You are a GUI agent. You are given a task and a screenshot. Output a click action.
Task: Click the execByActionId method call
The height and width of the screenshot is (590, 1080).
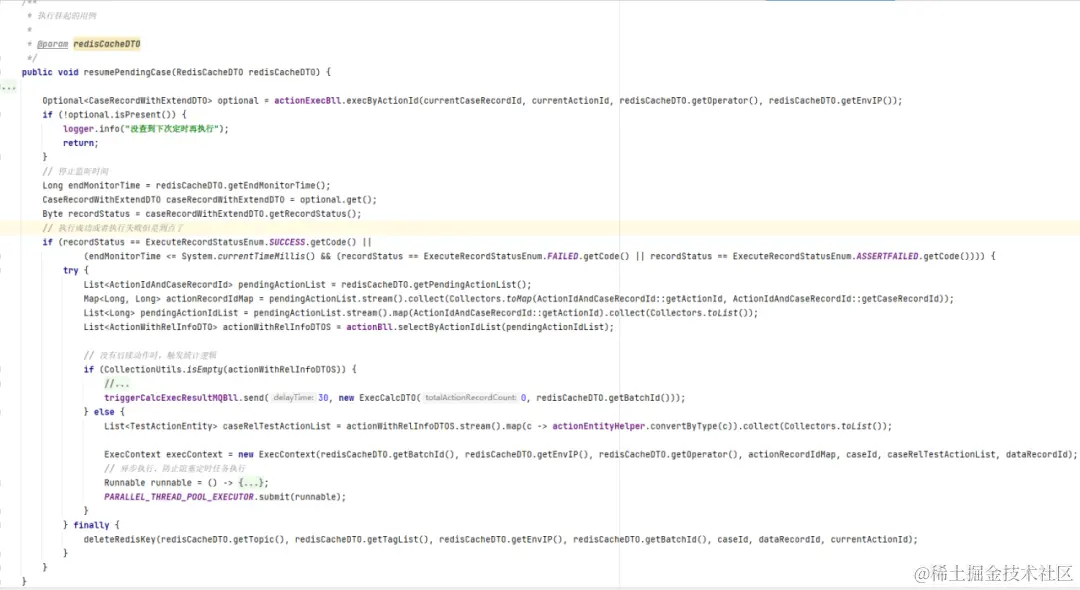tap(382, 101)
